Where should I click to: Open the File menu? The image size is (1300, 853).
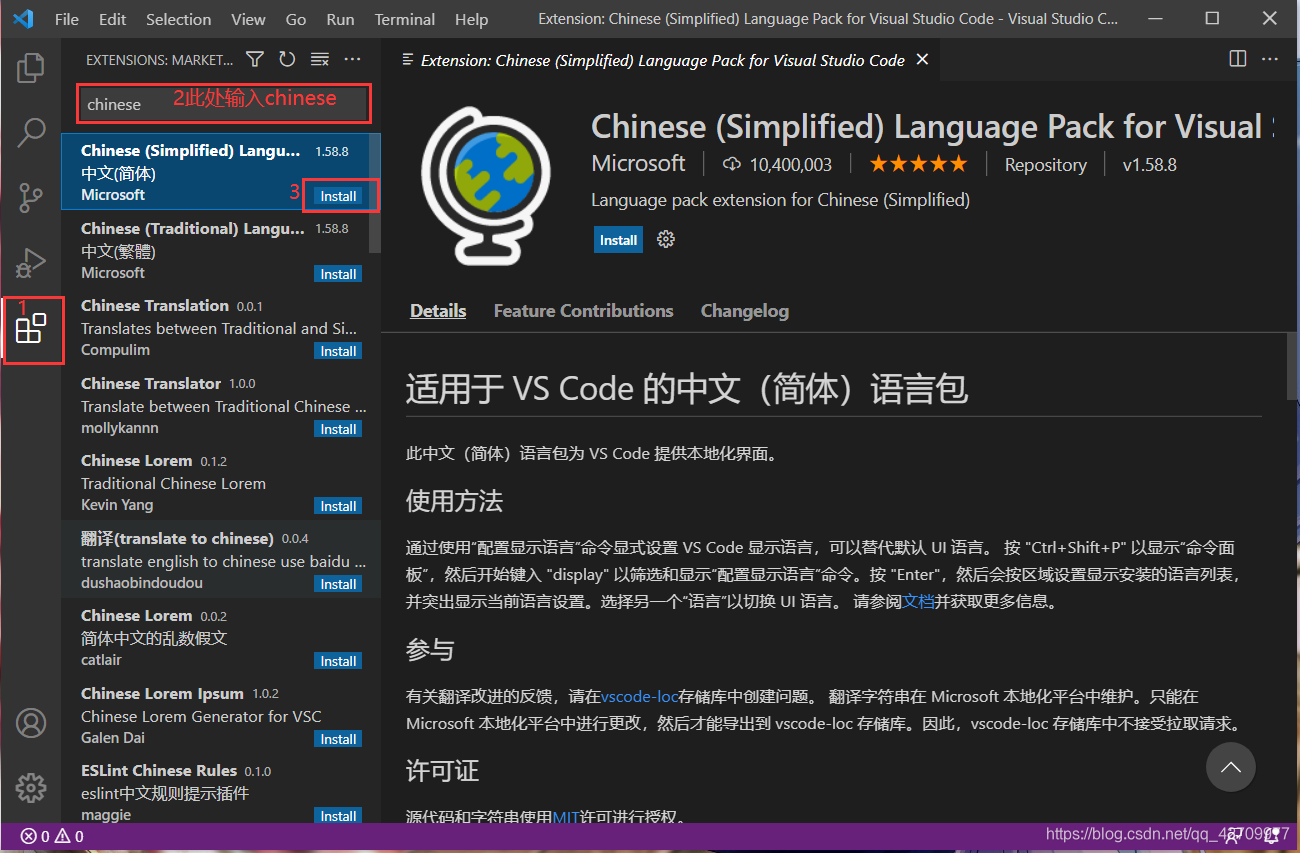coord(67,19)
